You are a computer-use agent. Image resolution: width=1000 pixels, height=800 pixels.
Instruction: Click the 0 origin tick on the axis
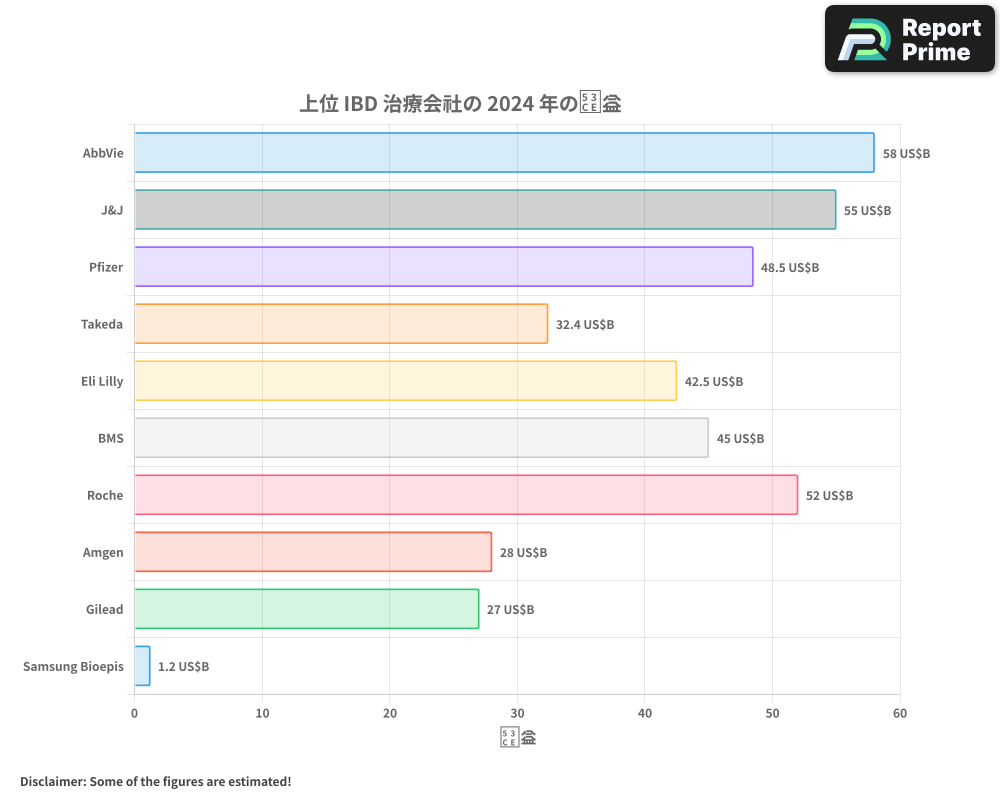(x=135, y=713)
